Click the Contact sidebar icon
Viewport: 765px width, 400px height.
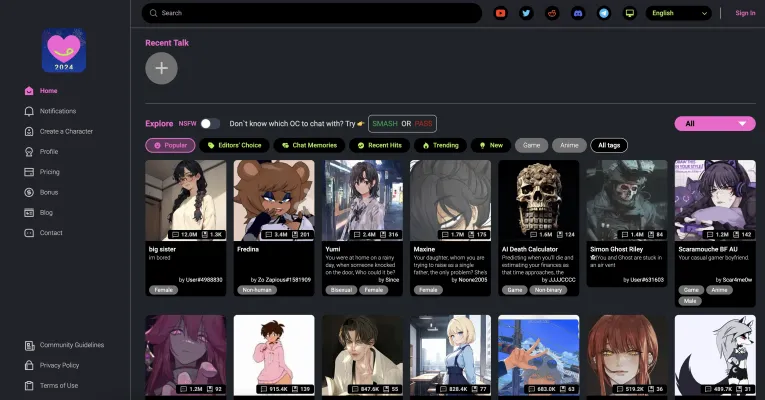point(29,233)
